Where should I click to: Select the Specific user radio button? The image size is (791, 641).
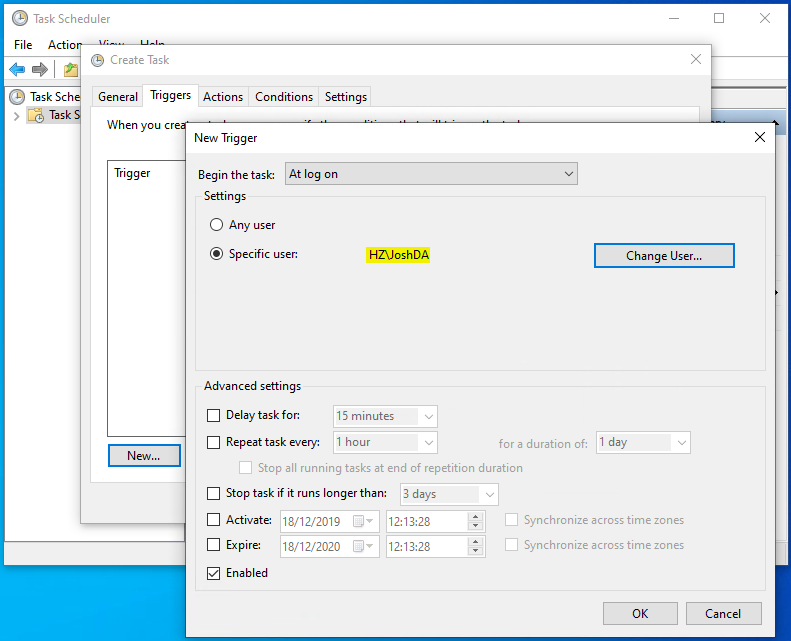[x=216, y=254]
